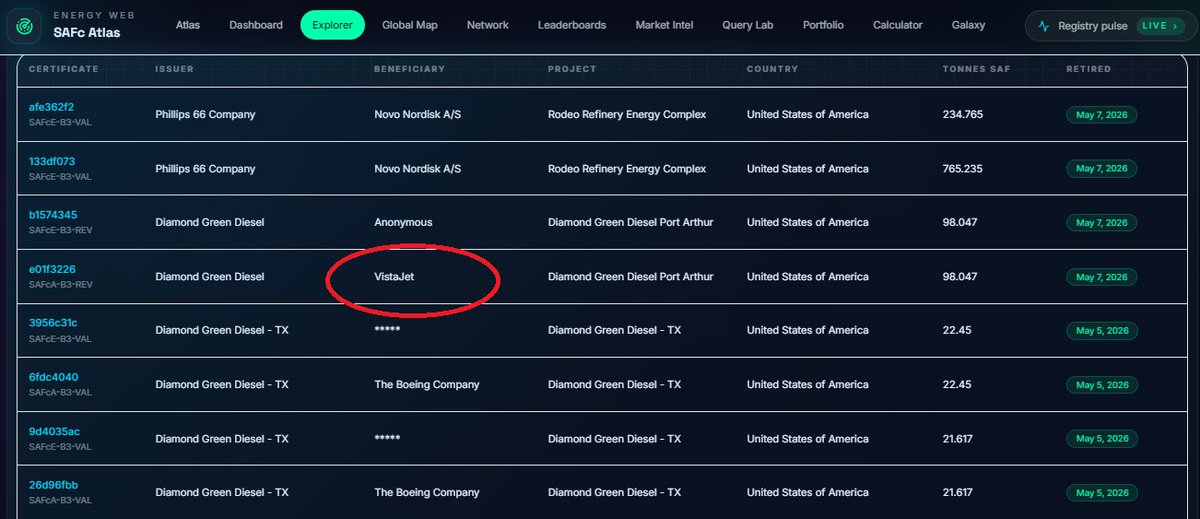This screenshot has width=1200, height=519.
Task: Click the Tonnes SAF column header
Action: 978,69
